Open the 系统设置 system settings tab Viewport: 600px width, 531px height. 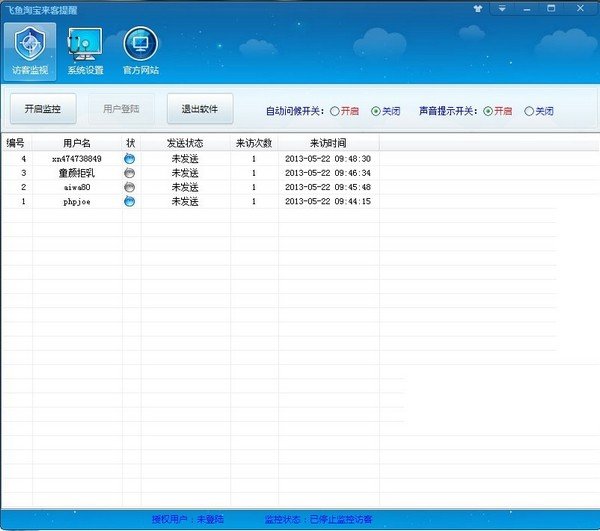point(85,52)
